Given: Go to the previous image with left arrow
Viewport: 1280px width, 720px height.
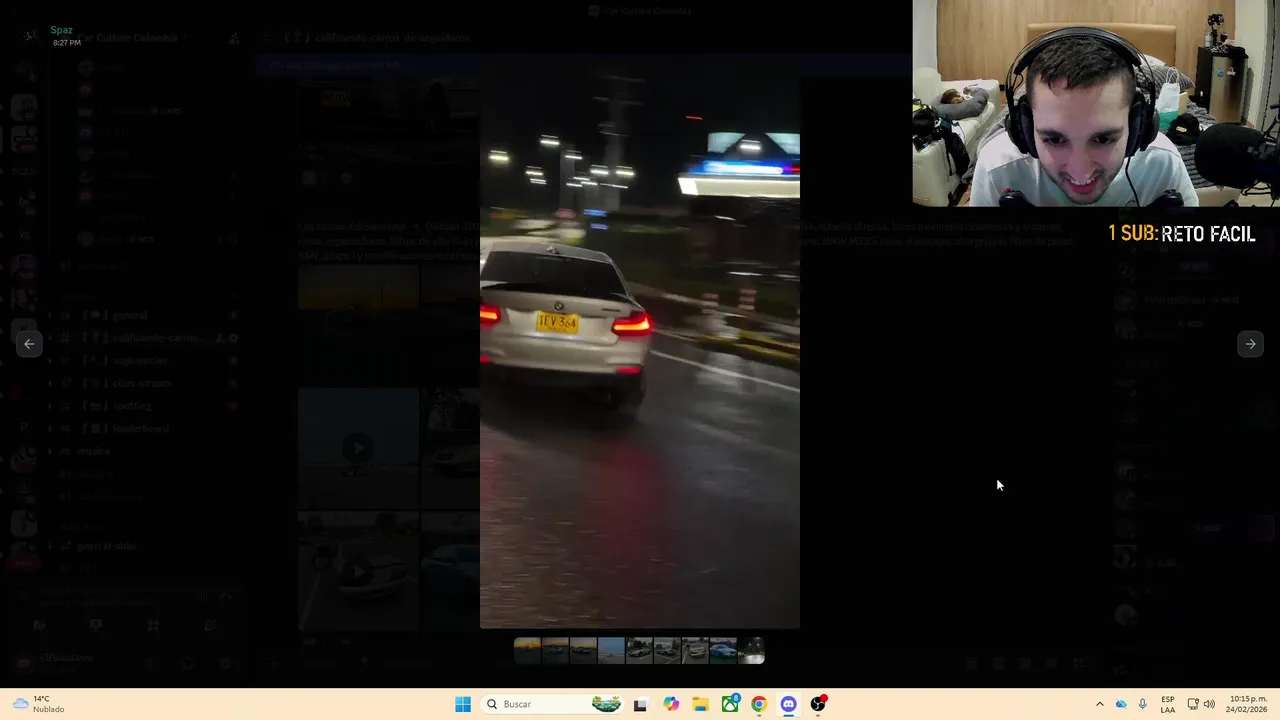Looking at the screenshot, I should [29, 344].
